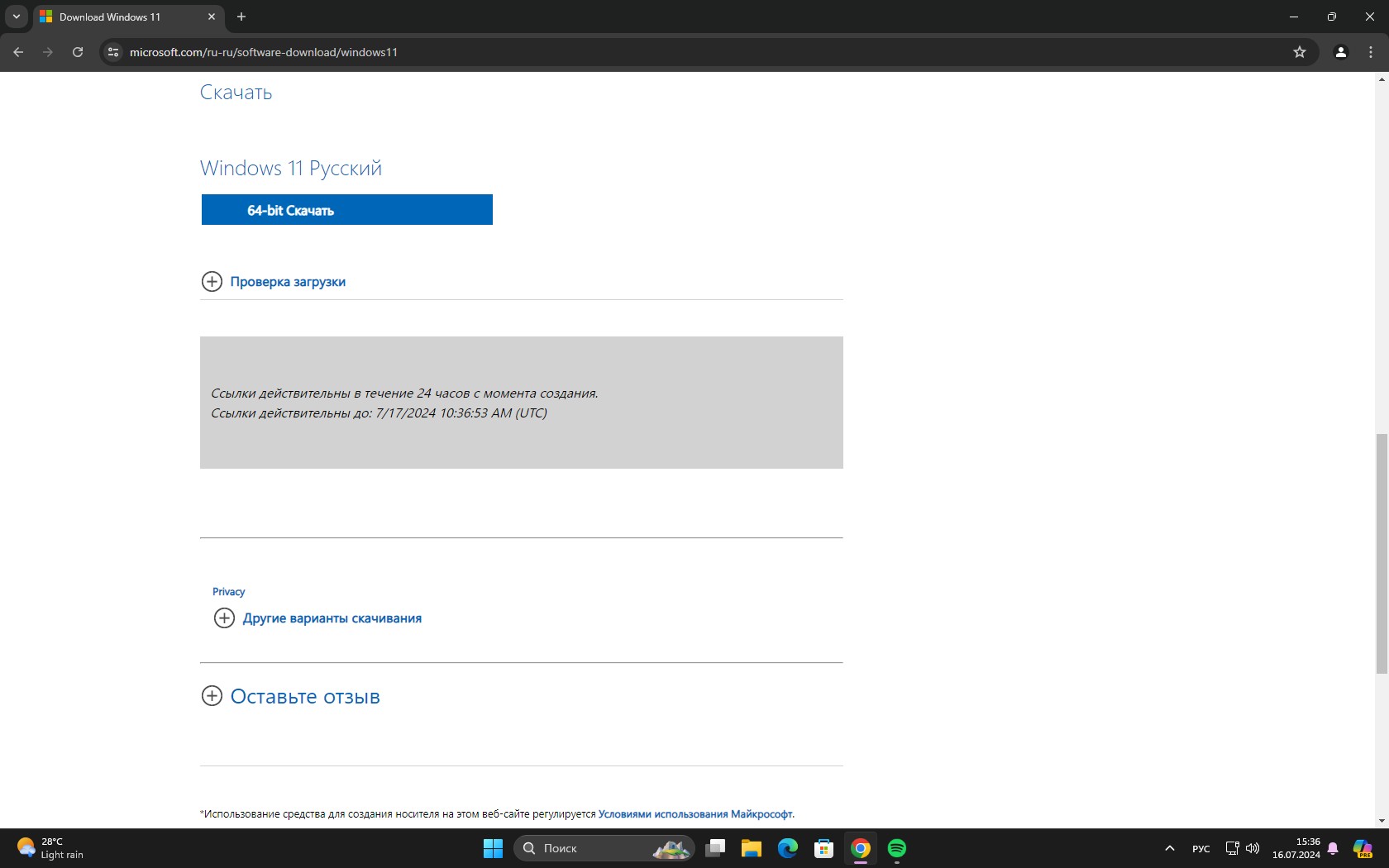Switch the РУС input language
Screen dimensions: 1389x868
click(1201, 849)
